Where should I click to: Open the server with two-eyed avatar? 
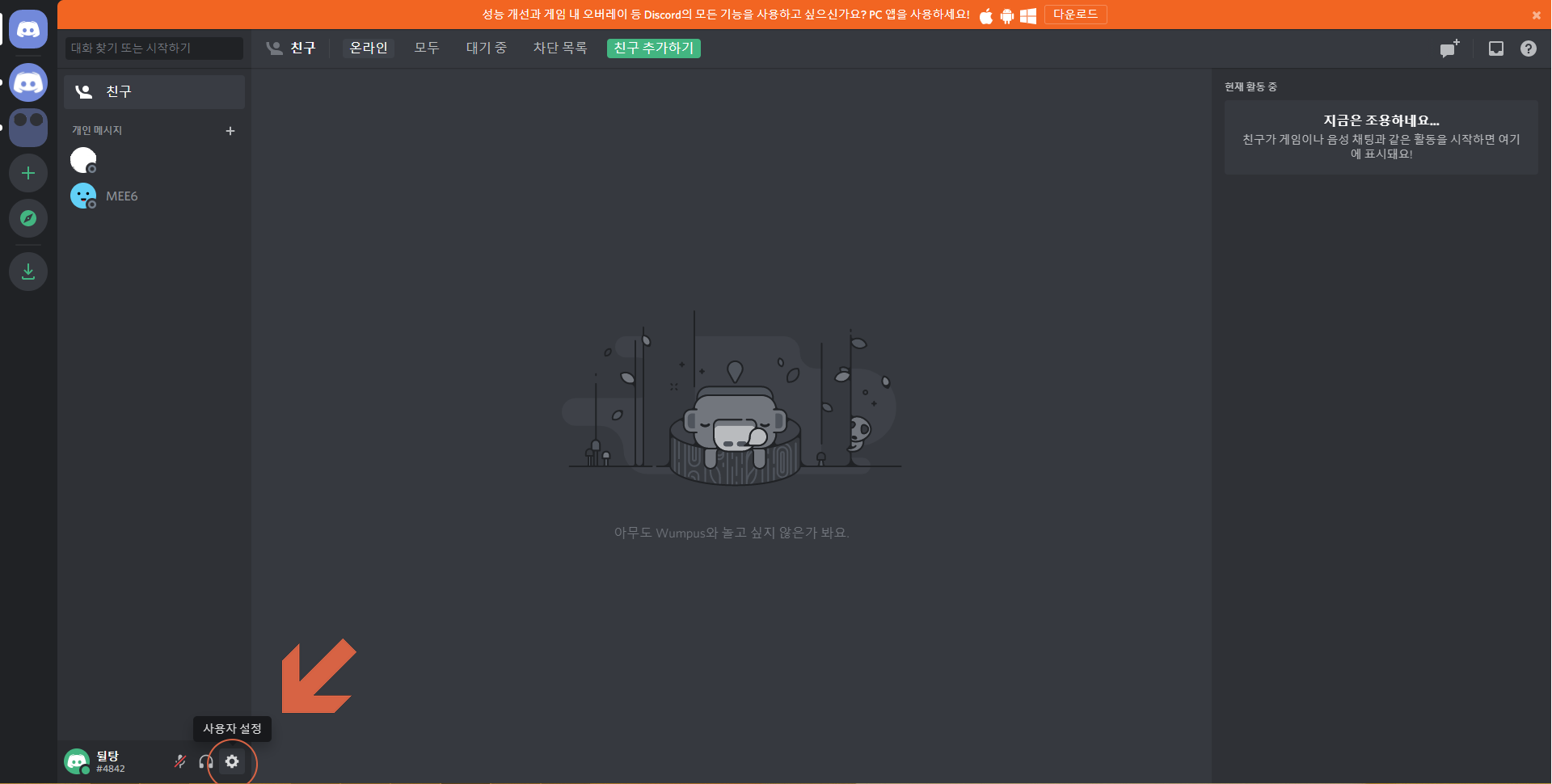[28, 128]
